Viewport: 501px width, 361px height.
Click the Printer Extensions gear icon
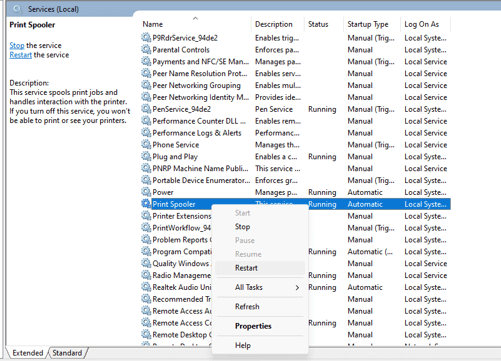coord(146,216)
